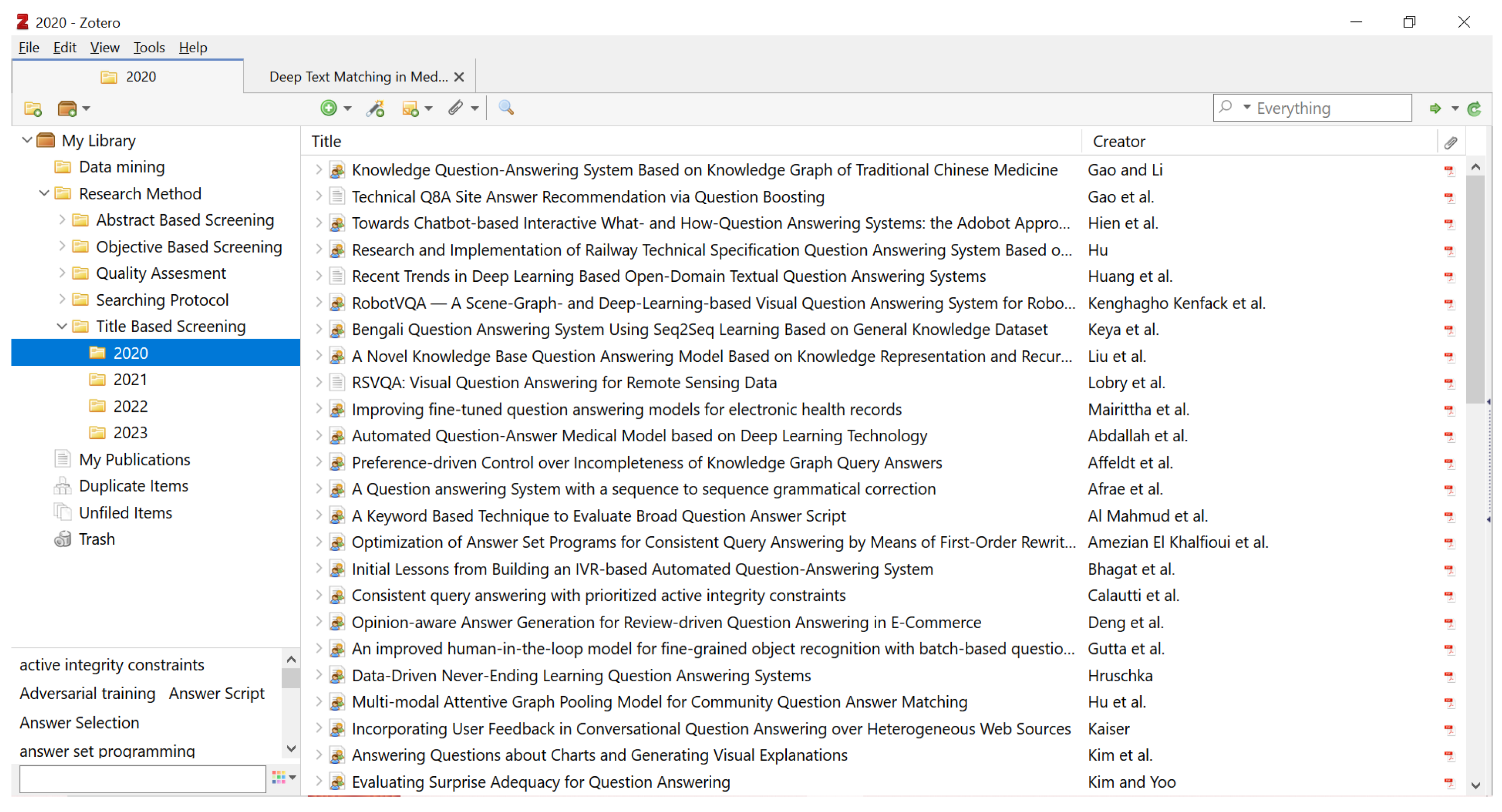Image resolution: width=1502 pixels, height=812 pixels.
Task: Open the tag selector colored-grid menu
Action: click(x=283, y=777)
